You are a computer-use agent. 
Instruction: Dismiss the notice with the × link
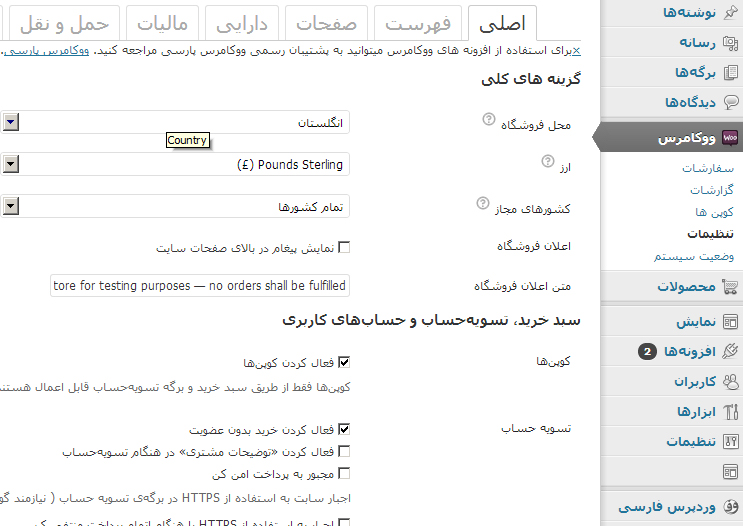click(x=576, y=51)
